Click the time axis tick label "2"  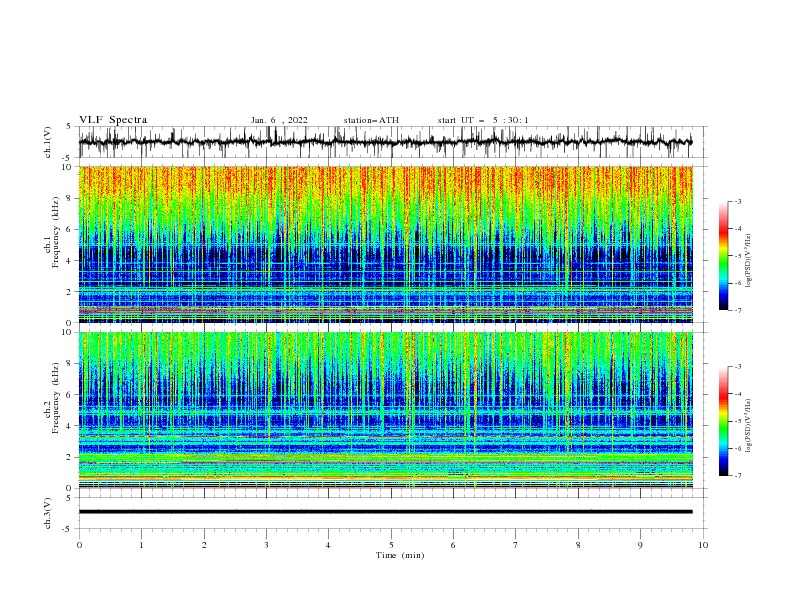click(204, 545)
